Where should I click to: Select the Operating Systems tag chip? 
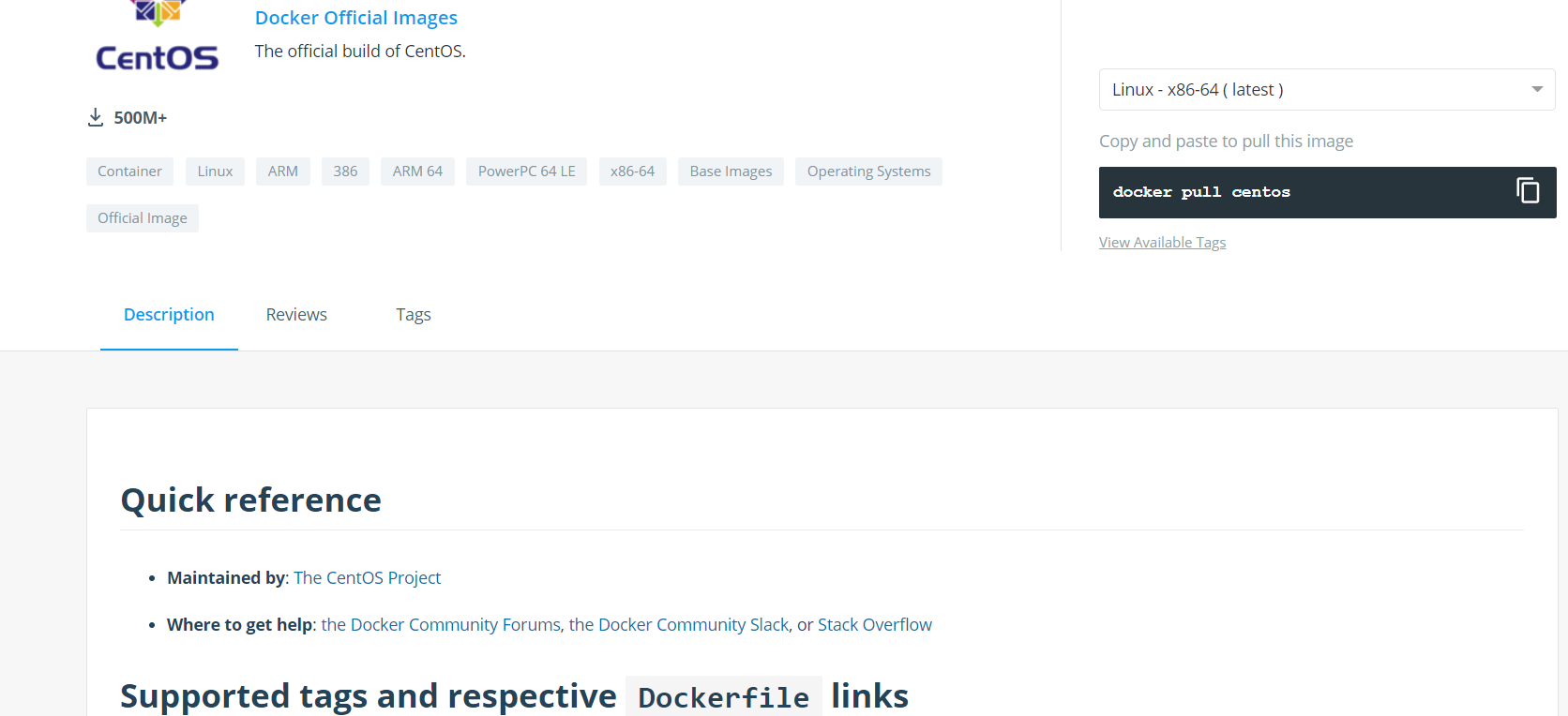[x=868, y=172]
